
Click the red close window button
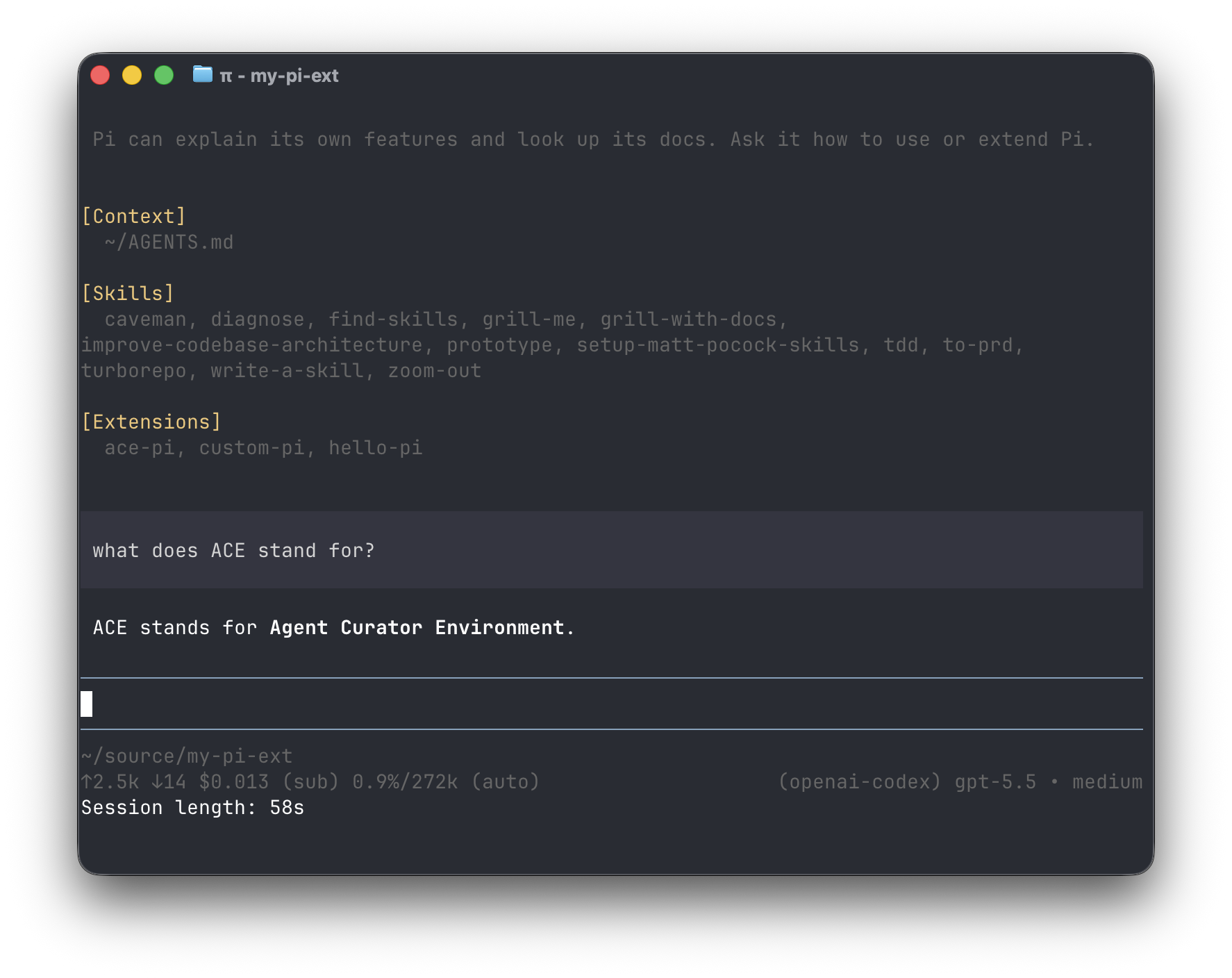(x=100, y=75)
